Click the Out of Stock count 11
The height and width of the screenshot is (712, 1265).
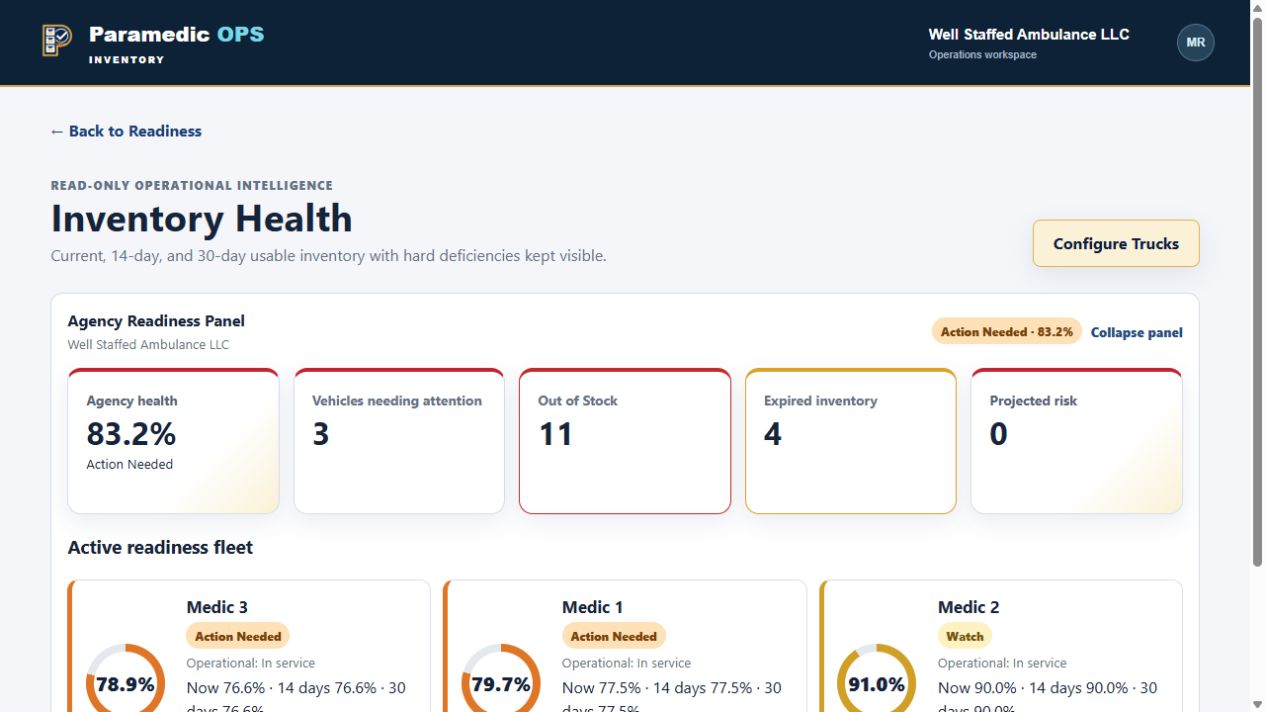(555, 434)
